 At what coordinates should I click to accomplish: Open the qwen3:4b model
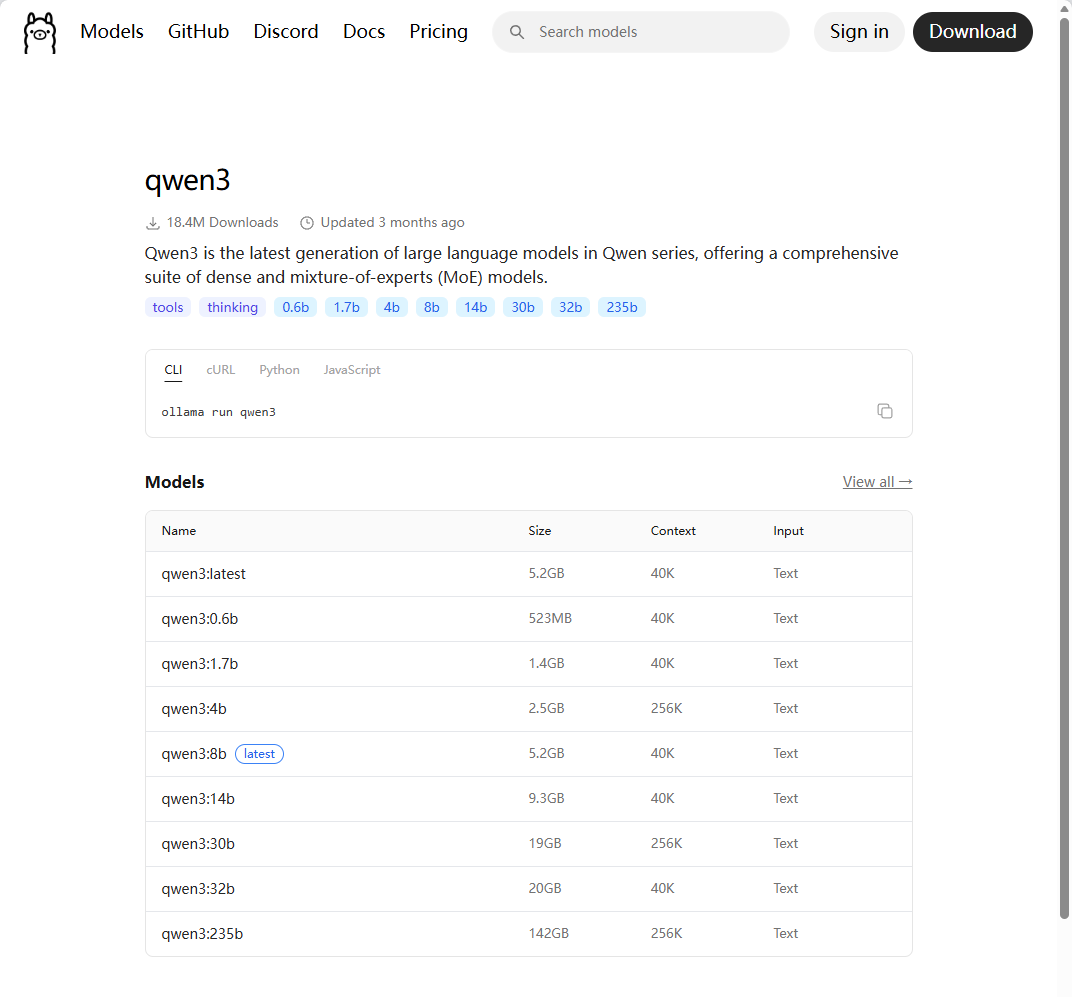point(193,709)
